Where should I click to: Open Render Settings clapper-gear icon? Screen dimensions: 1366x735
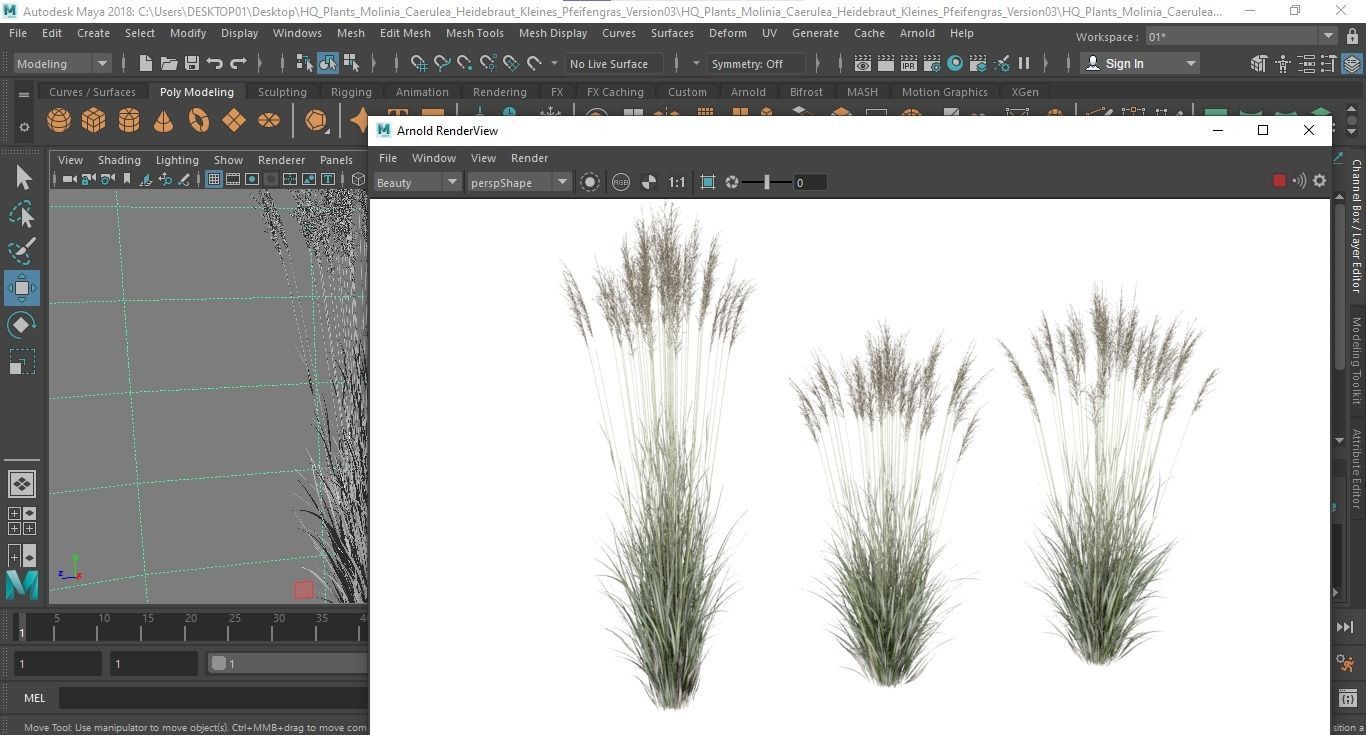932,63
